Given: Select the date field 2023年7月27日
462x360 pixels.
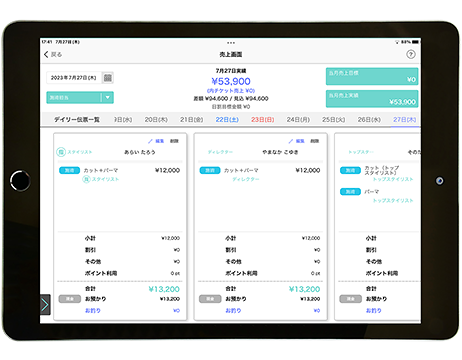Looking at the screenshot, I should point(74,78).
